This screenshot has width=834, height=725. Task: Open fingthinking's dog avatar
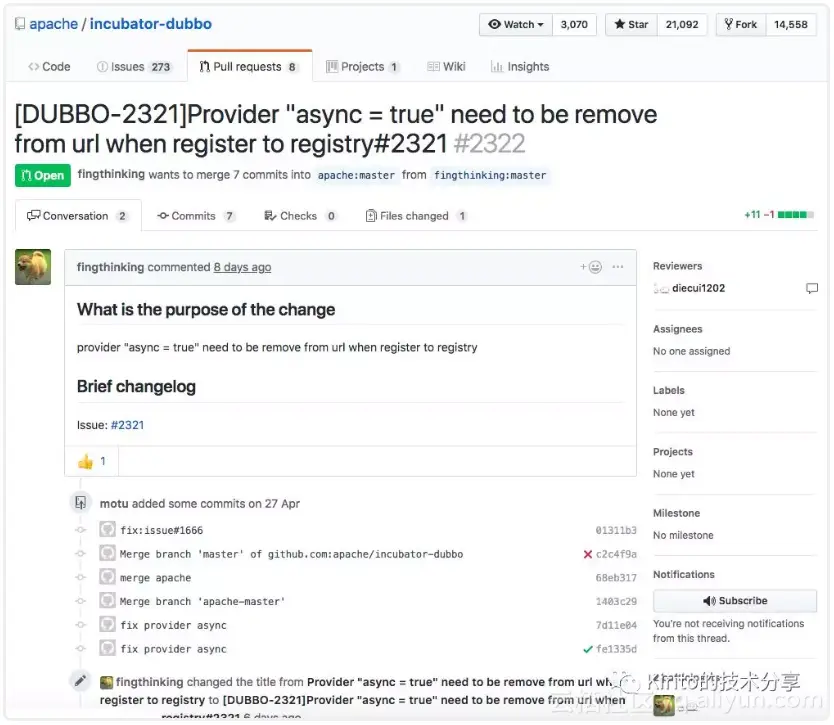[x=33, y=267]
